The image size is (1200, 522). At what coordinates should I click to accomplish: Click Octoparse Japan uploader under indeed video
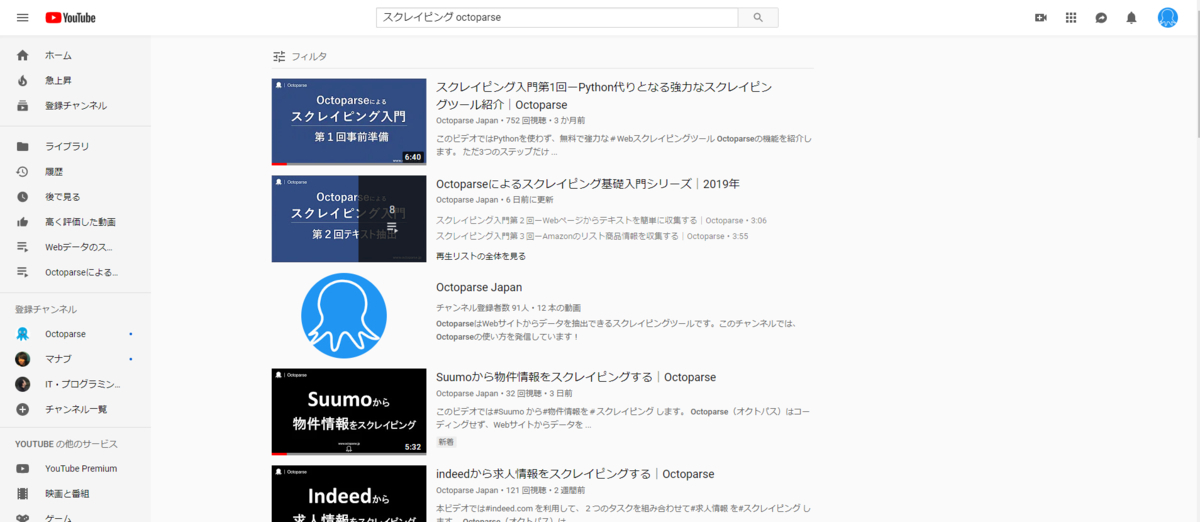click(x=467, y=491)
